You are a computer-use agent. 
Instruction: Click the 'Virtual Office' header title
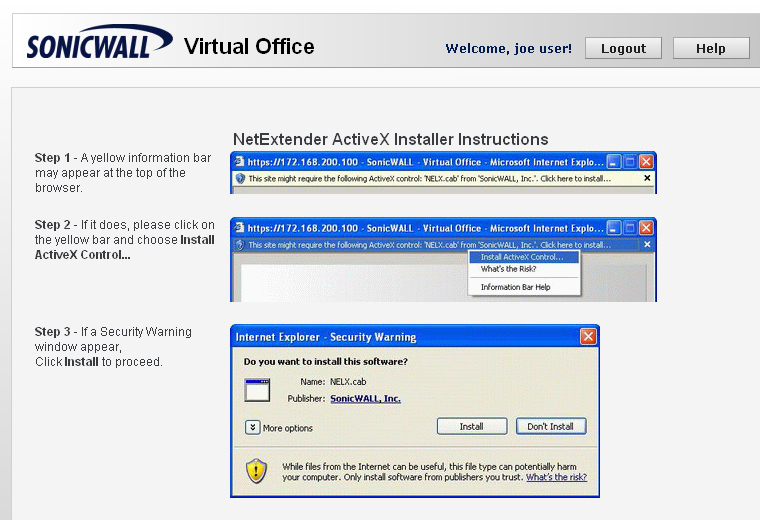tap(249, 47)
